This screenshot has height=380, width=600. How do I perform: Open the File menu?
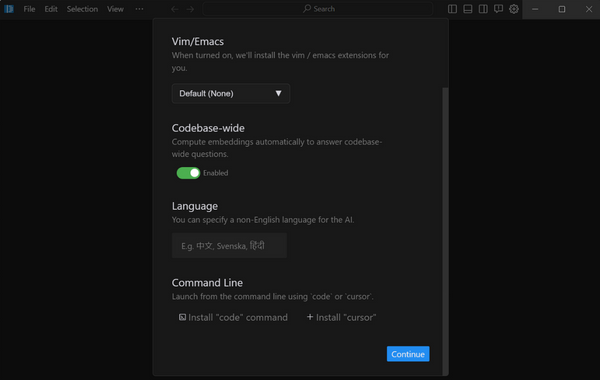point(29,9)
